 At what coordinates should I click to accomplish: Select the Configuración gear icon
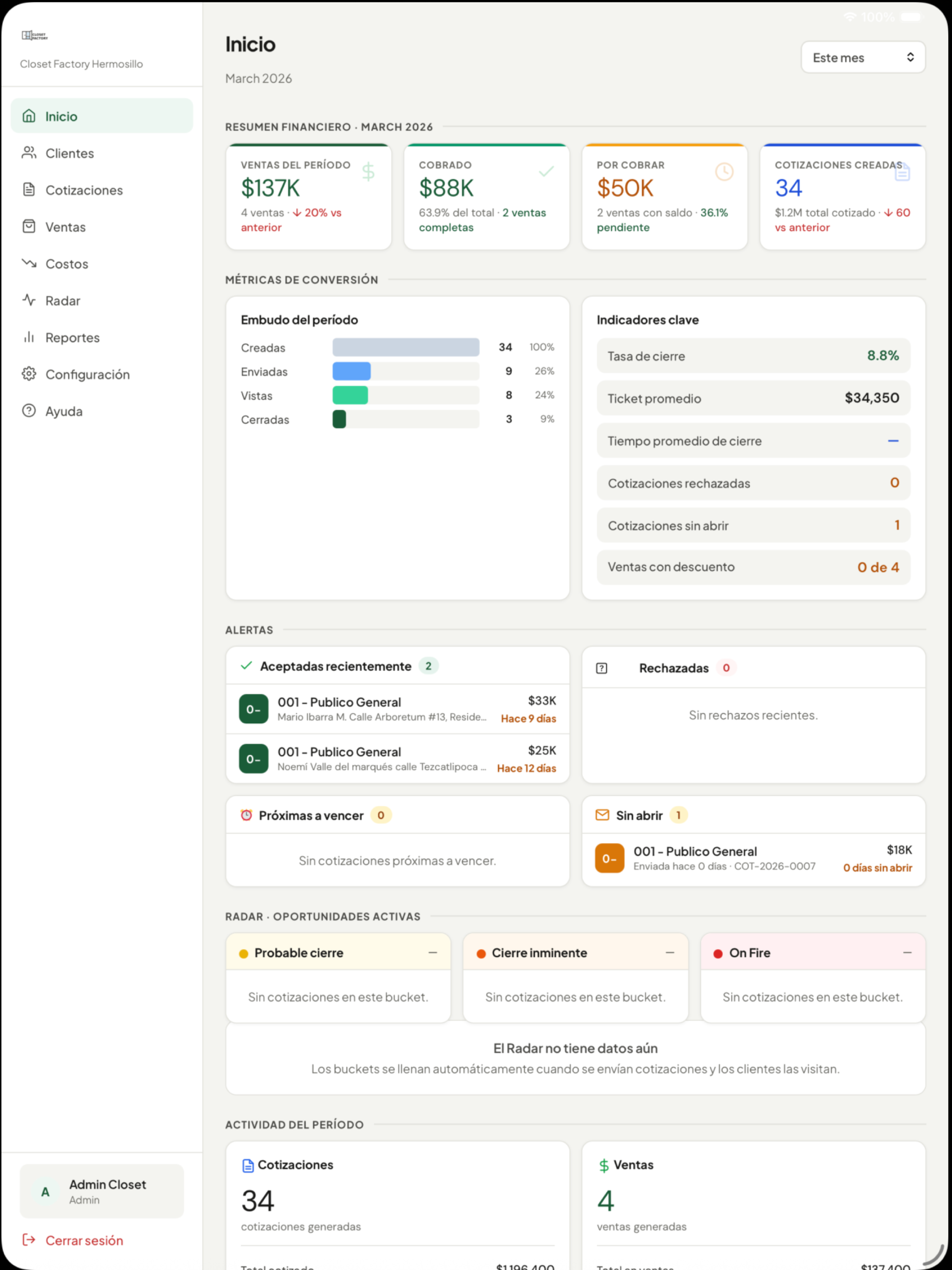pos(29,374)
